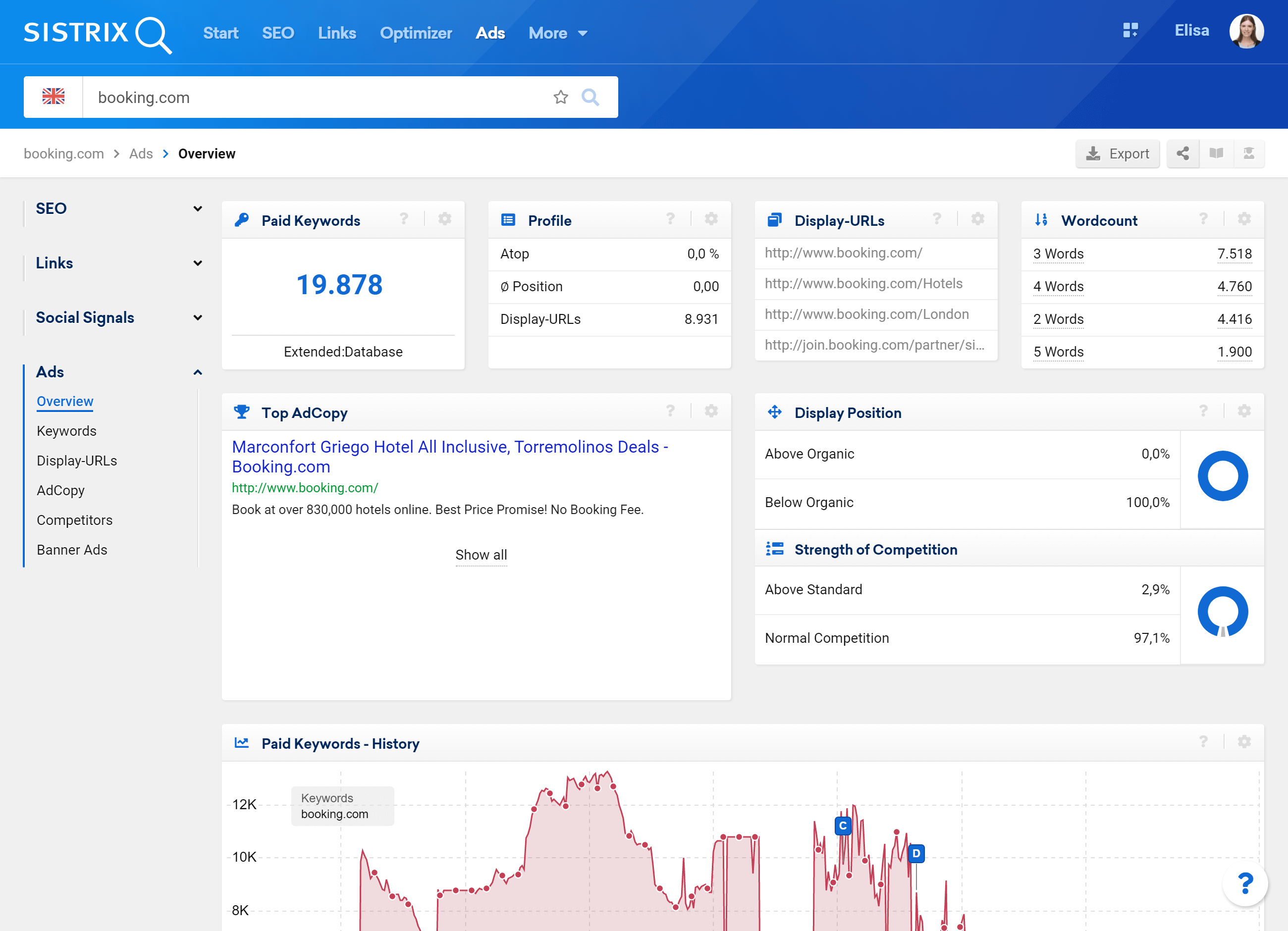Open Elisa's profile avatar
Viewport: 1288px width, 931px height.
pyautogui.click(x=1246, y=32)
